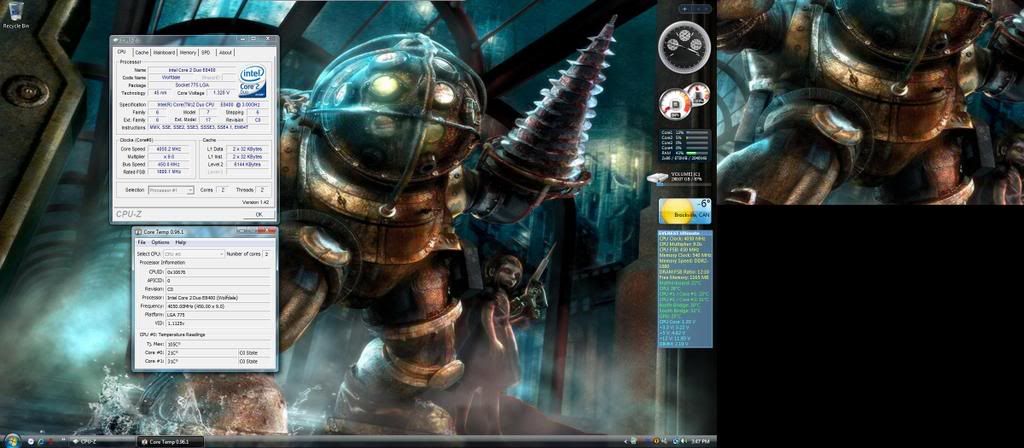Click the Windows Start orb
The width and height of the screenshot is (1024, 448).
point(12,441)
